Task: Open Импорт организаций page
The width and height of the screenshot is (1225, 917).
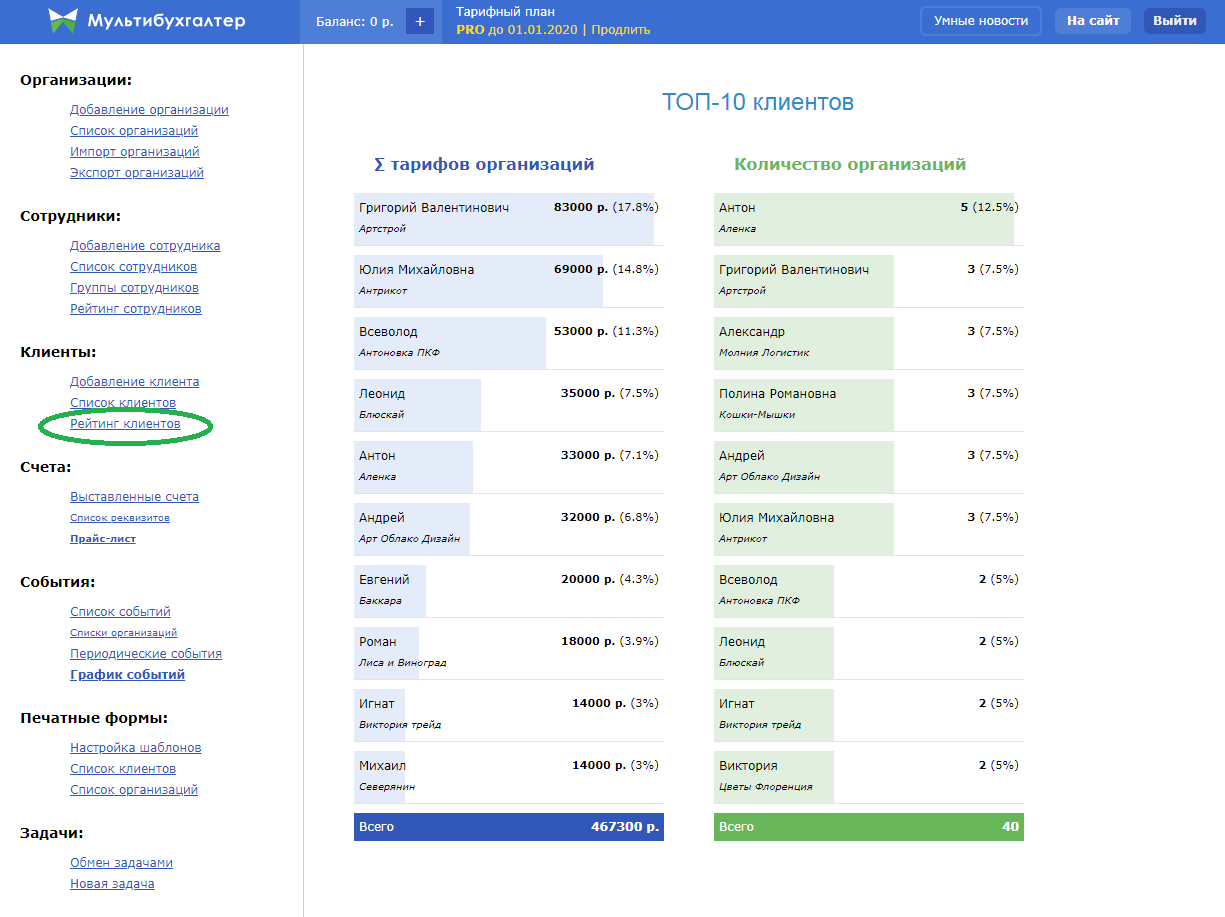Action: pyautogui.click(x=134, y=152)
